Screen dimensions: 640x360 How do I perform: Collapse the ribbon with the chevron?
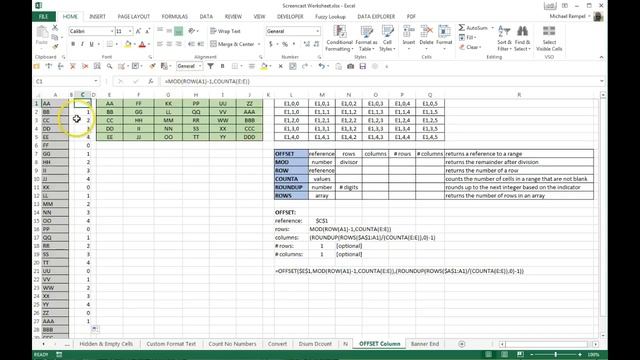tap(601, 57)
